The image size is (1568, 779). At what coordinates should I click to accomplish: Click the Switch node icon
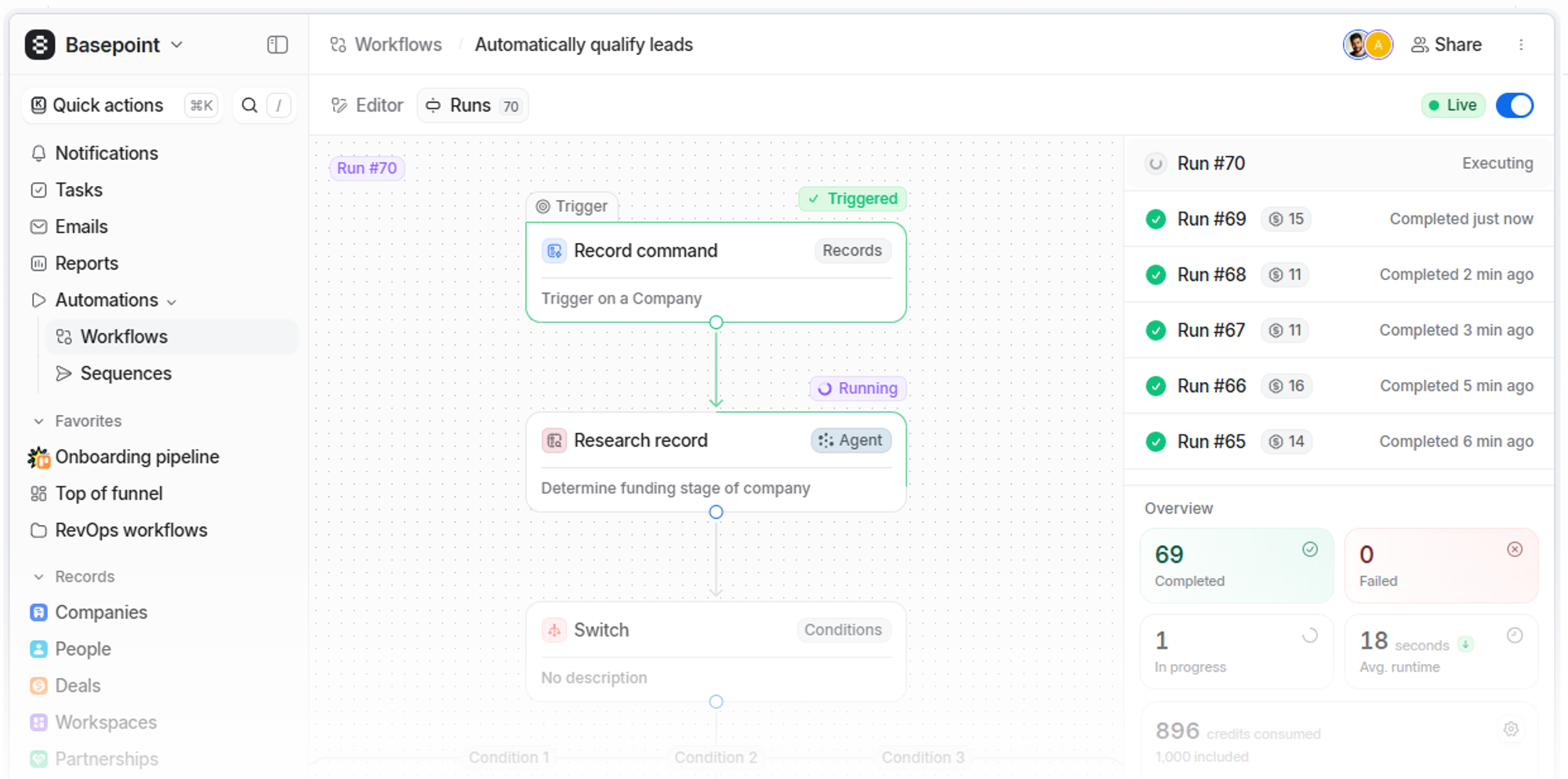coord(554,630)
